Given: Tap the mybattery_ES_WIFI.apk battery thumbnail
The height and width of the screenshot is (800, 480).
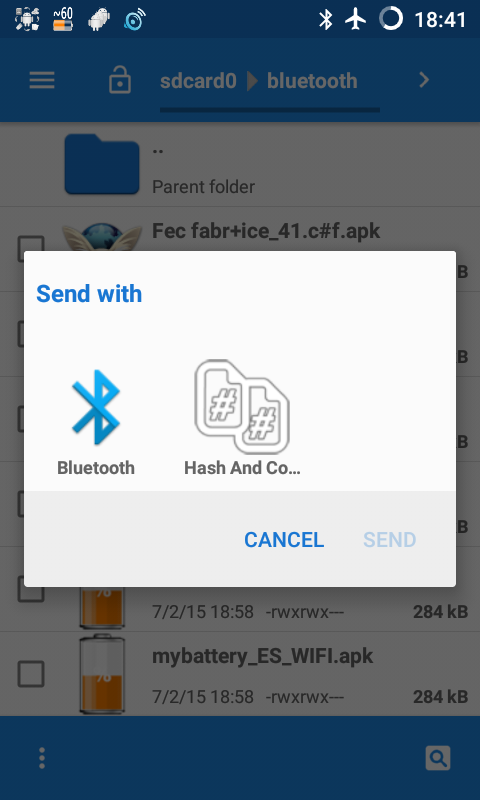Looking at the screenshot, I should click(102, 673).
